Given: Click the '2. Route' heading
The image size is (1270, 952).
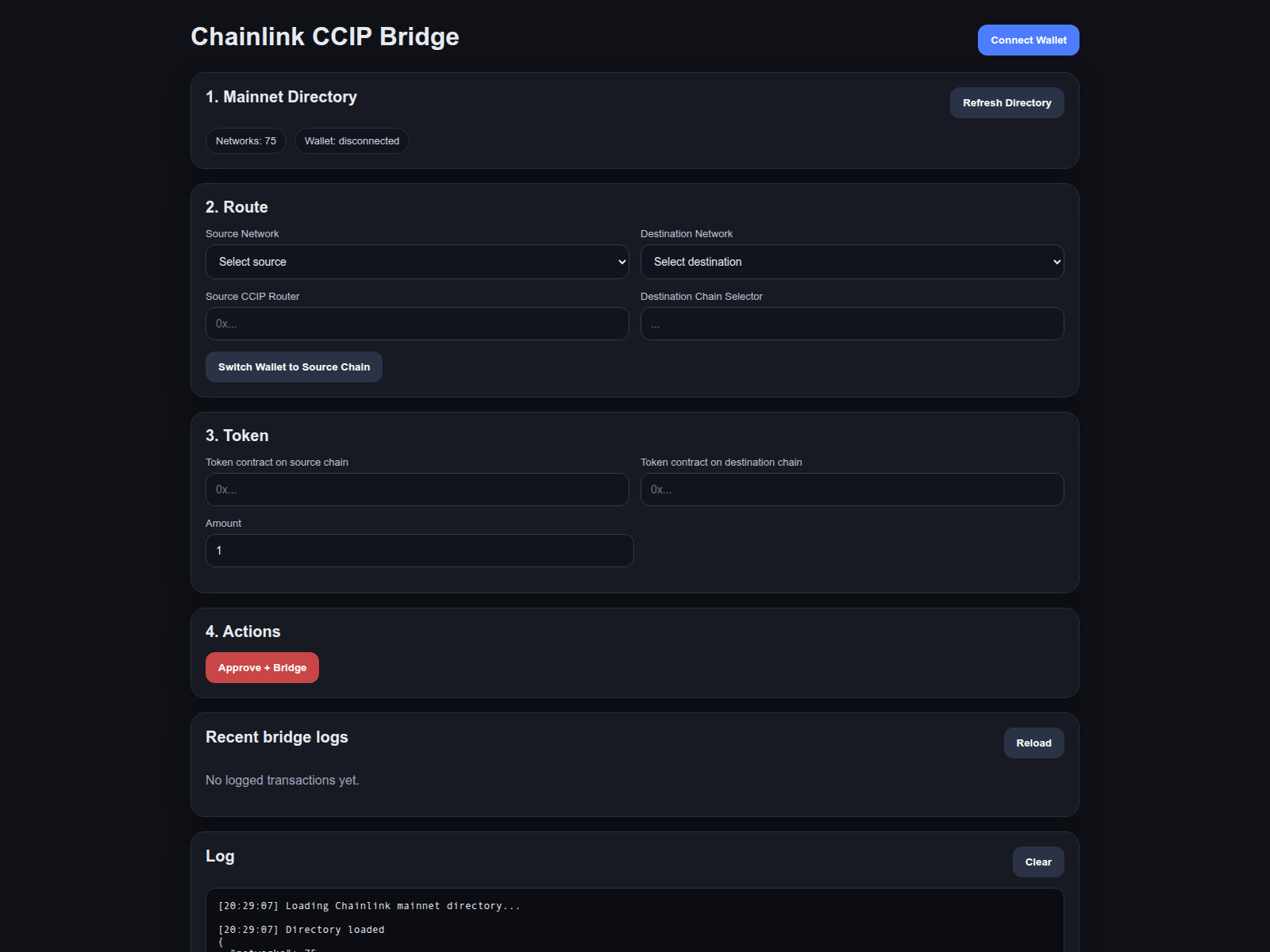Looking at the screenshot, I should click(237, 207).
